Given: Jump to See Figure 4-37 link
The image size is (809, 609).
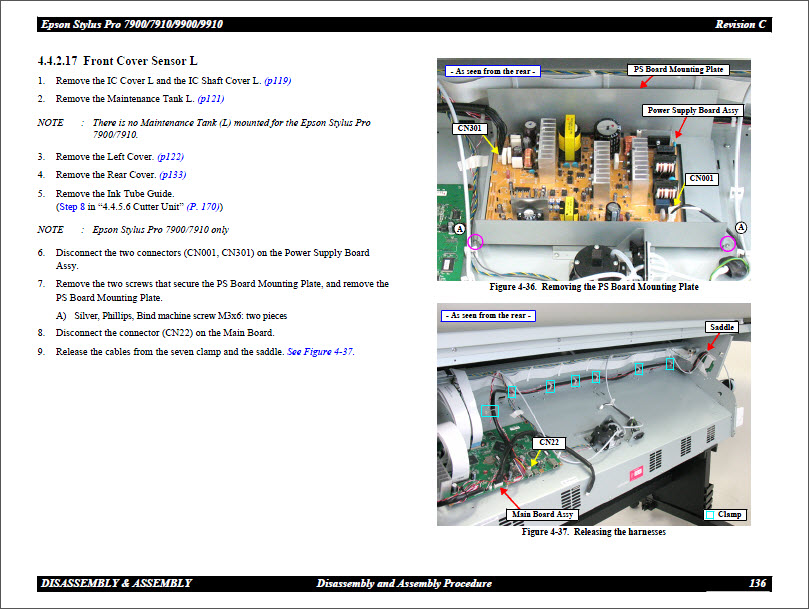Looking at the screenshot, I should tap(320, 351).
